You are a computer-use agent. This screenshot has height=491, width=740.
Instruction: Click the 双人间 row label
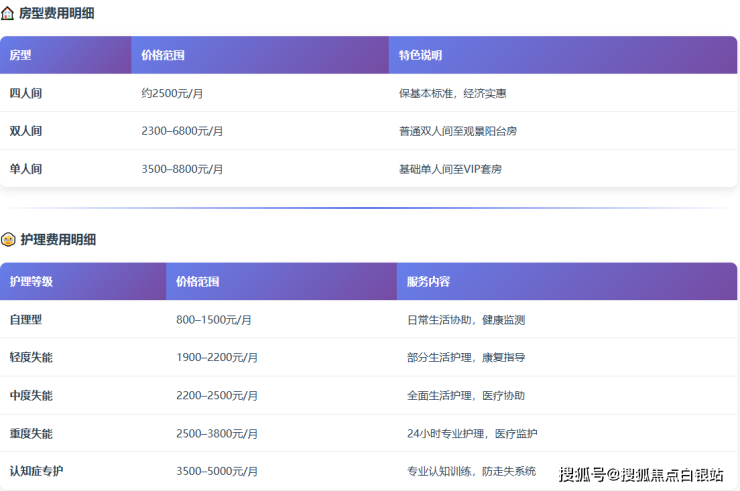click(x=26, y=131)
